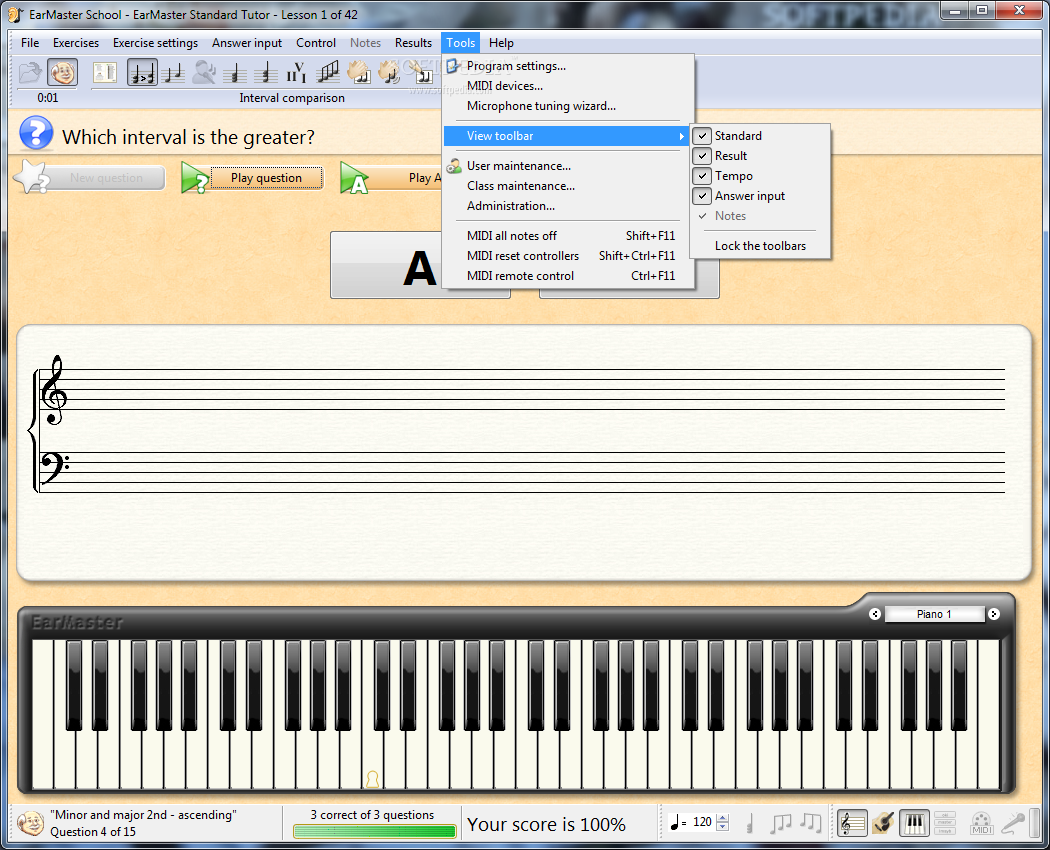Click the middle C marker on piano

click(372, 779)
